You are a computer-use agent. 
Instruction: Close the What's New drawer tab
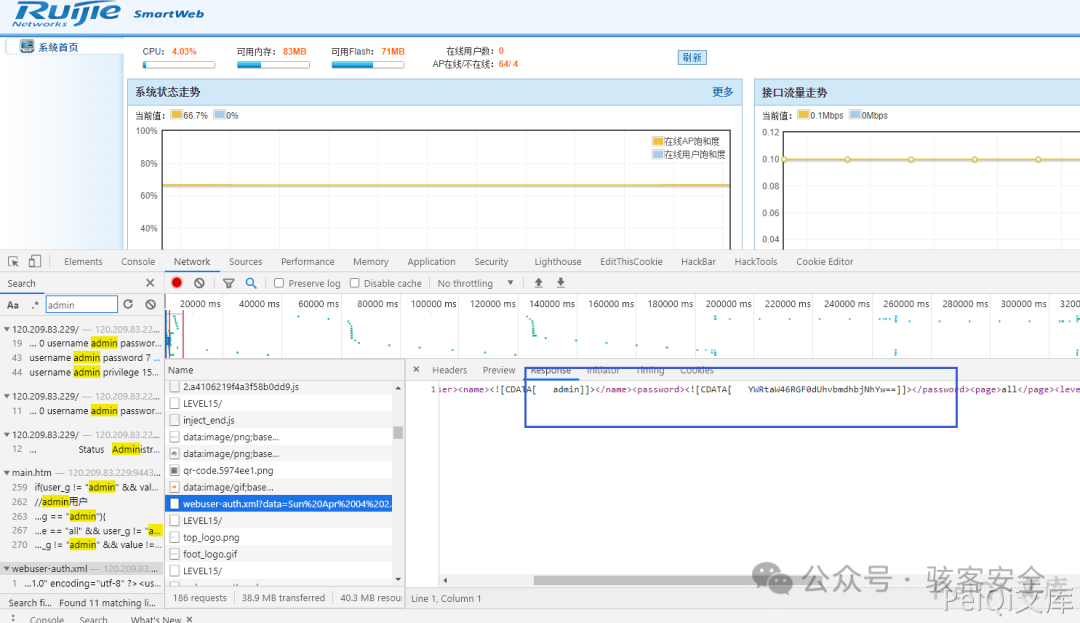tap(189, 620)
